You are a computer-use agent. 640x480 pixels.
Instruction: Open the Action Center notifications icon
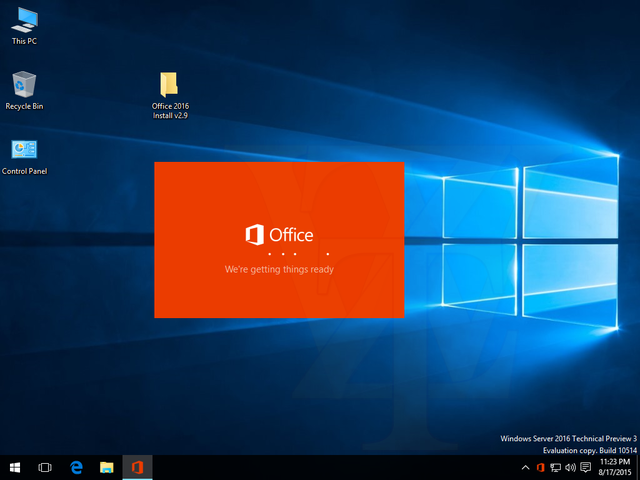586,468
